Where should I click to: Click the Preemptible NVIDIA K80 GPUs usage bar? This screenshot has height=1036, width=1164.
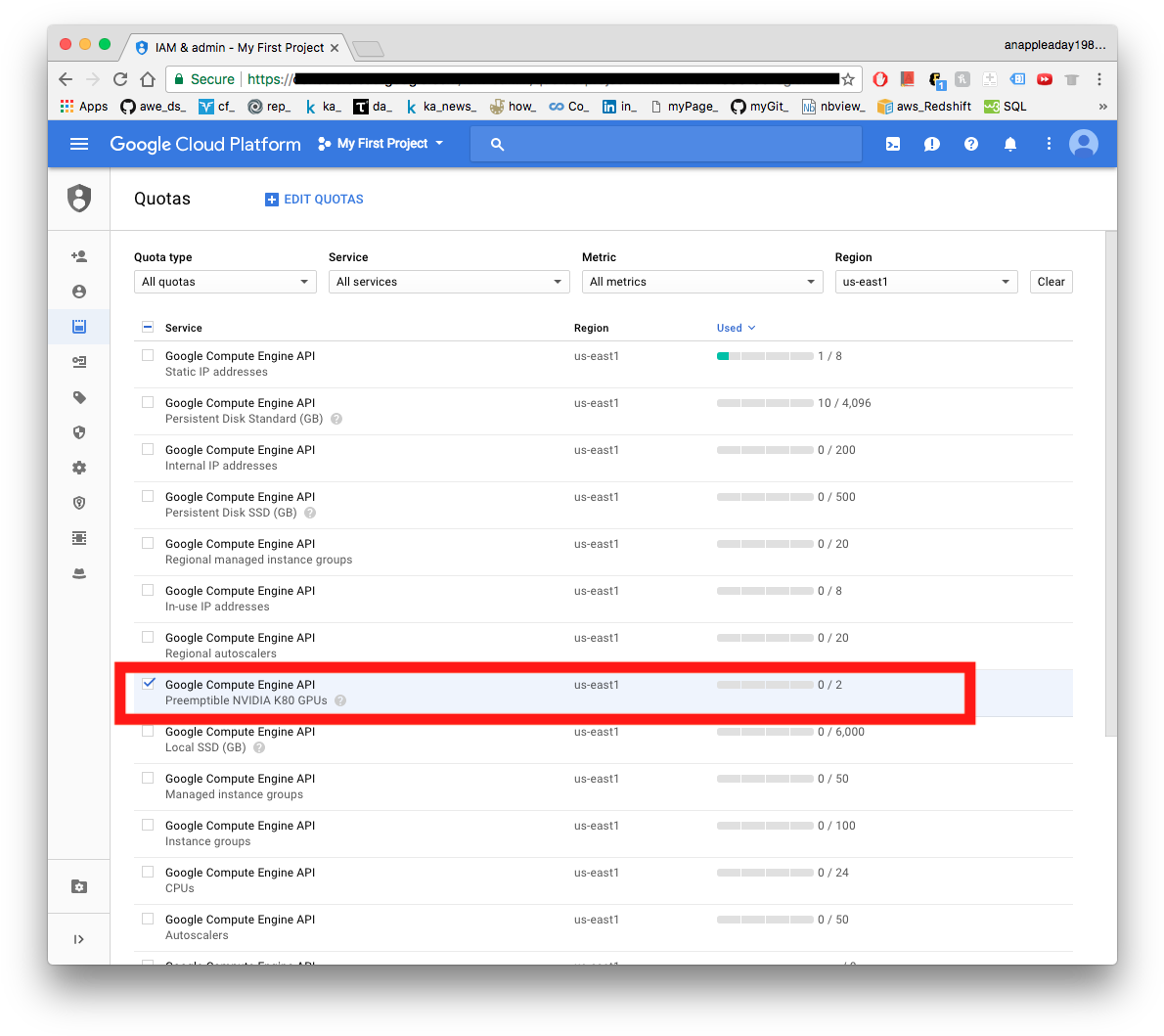coord(765,685)
